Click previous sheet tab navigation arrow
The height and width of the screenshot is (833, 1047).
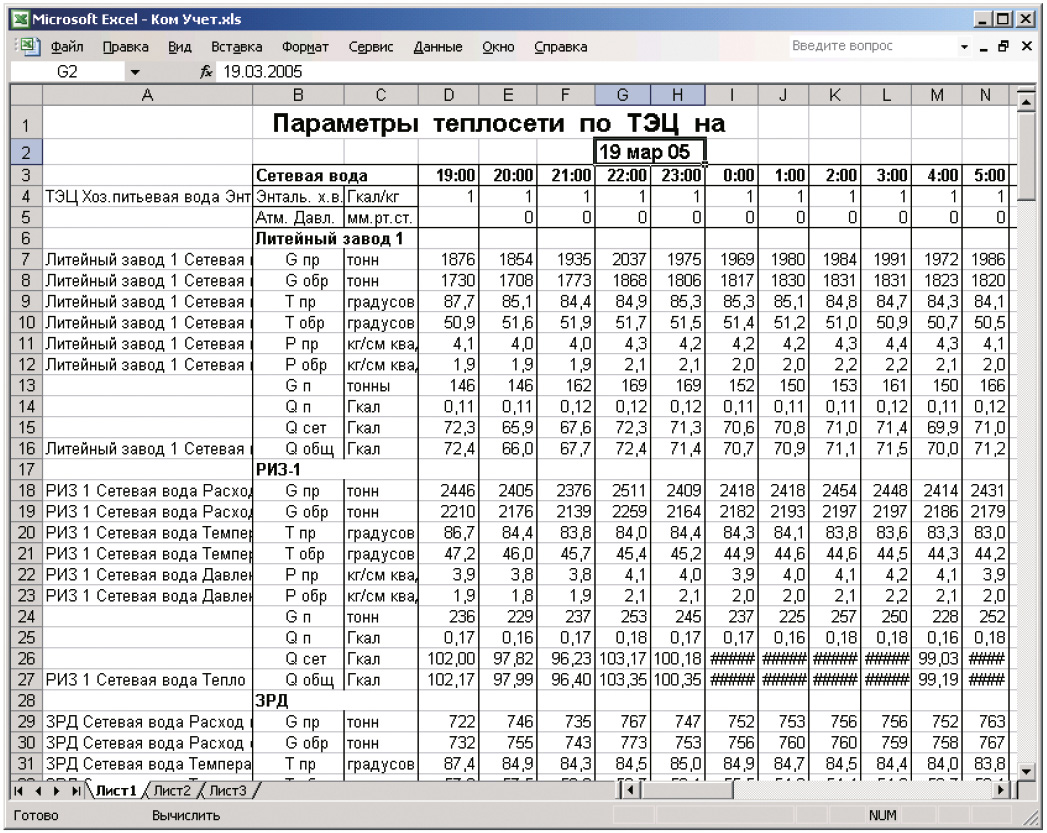(x=38, y=791)
